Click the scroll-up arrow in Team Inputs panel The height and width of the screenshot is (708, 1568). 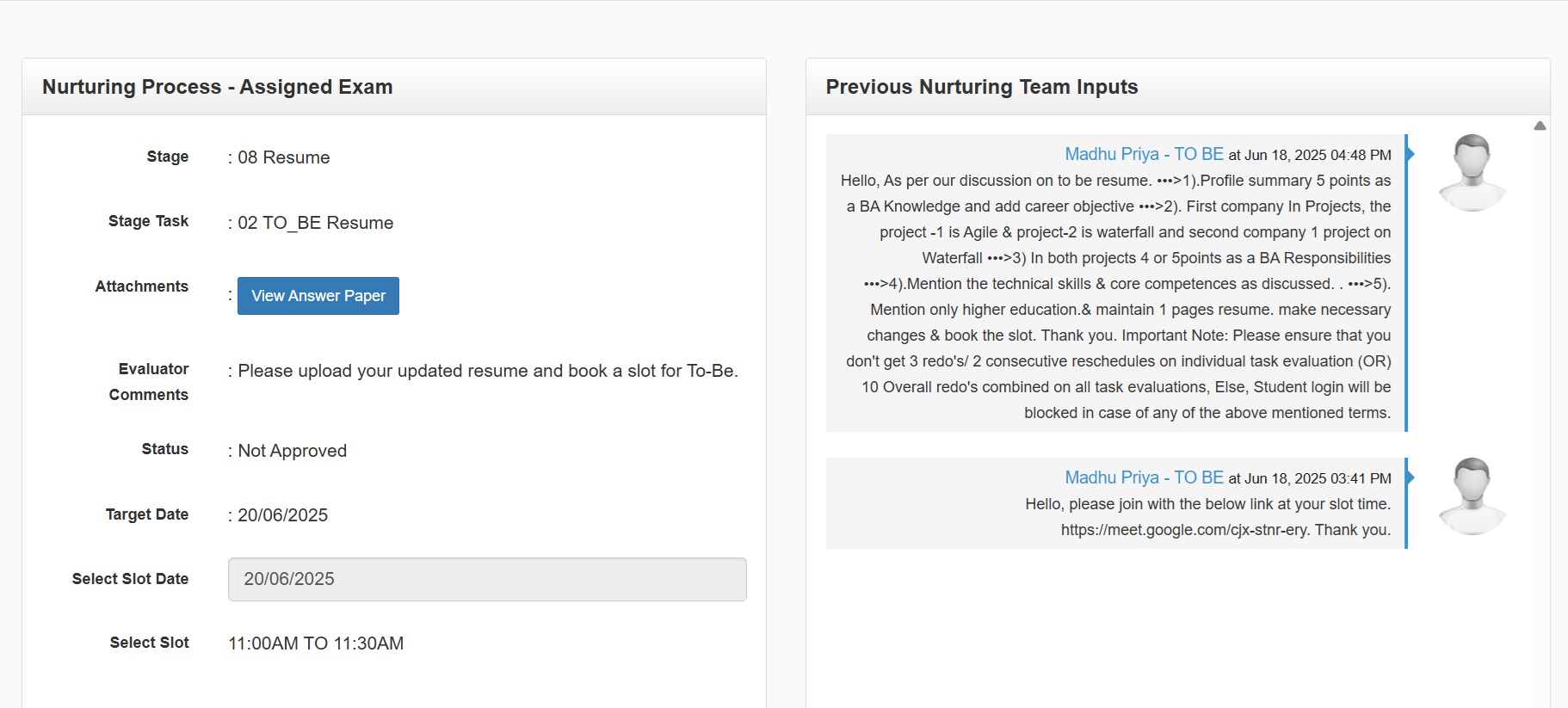tap(1540, 126)
